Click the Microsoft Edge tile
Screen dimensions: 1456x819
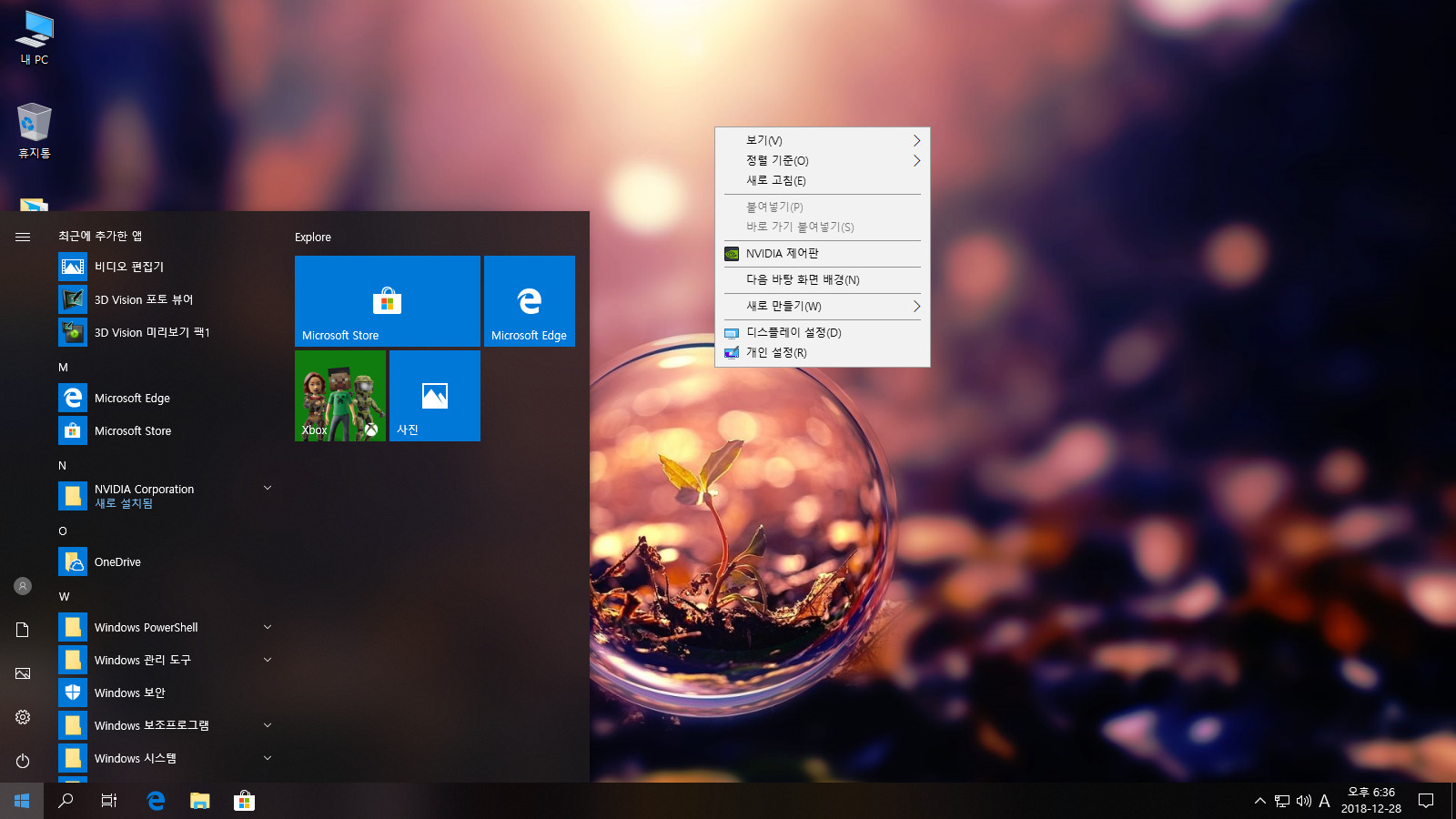tap(530, 301)
